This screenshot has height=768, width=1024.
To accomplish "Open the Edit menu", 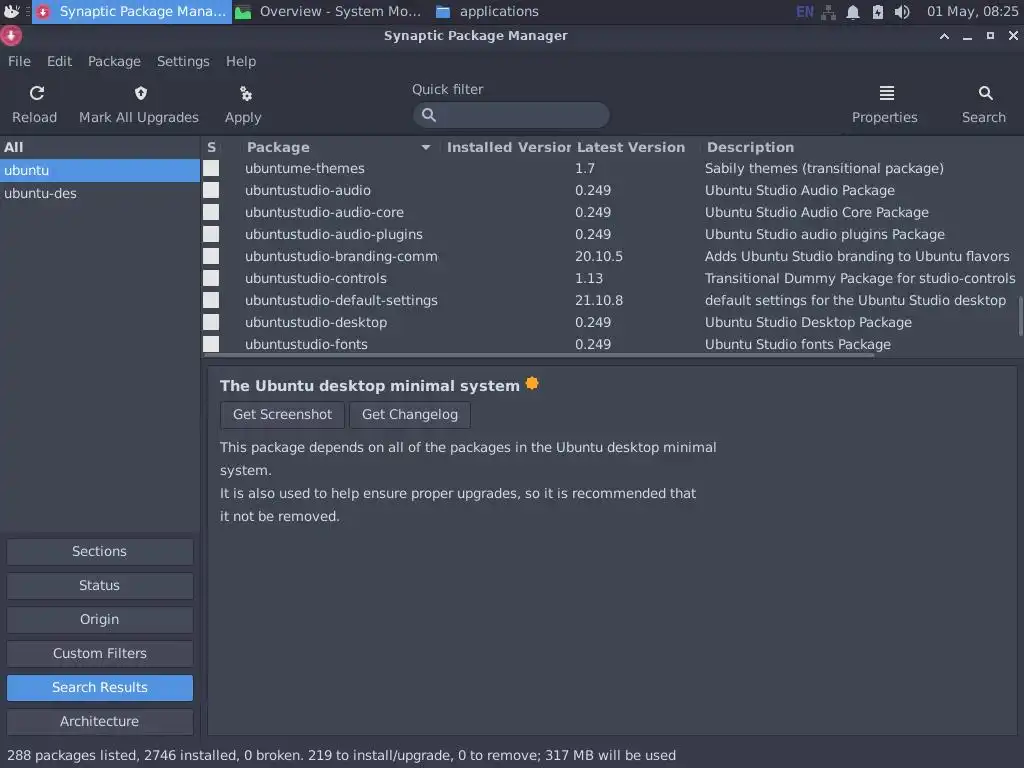I will click(59, 61).
